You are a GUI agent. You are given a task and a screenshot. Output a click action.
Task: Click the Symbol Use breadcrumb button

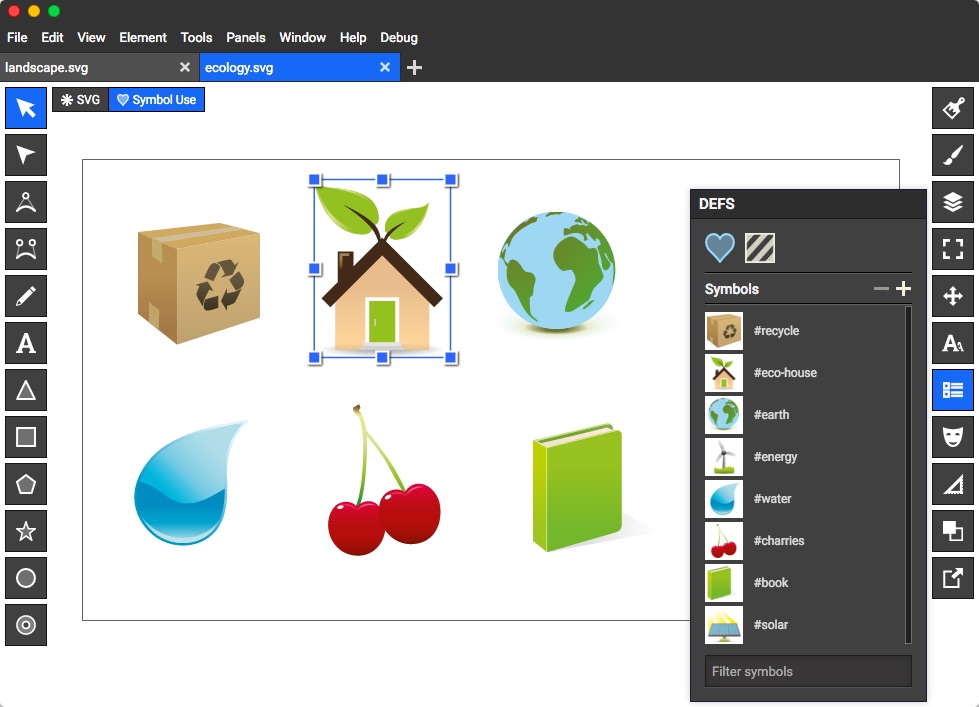click(x=156, y=99)
